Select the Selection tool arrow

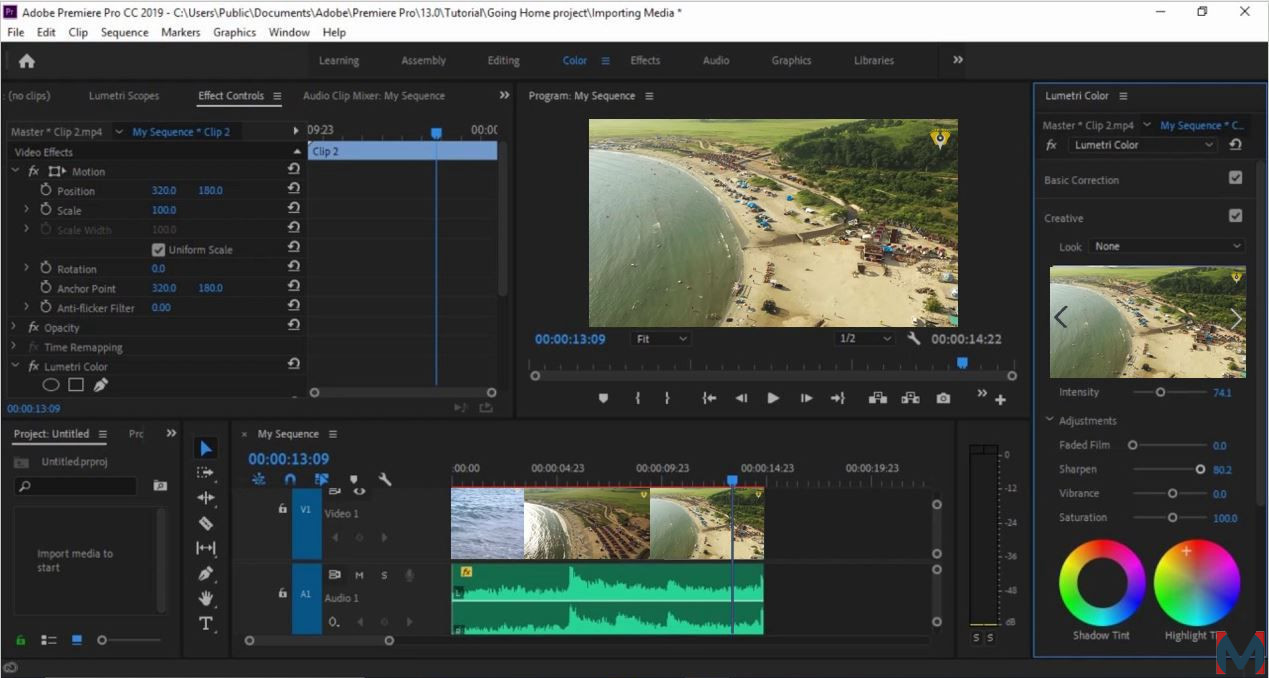tap(205, 448)
